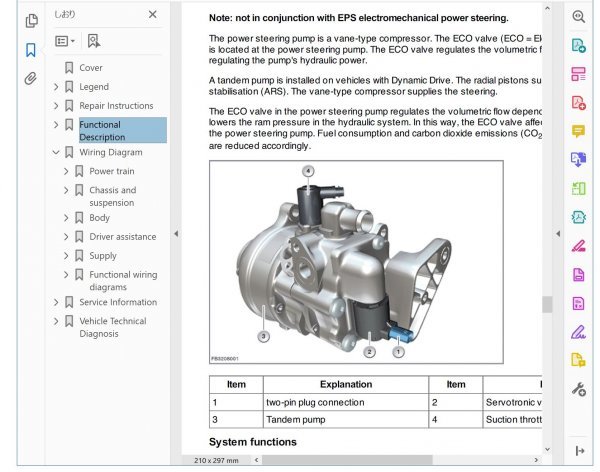Open the bookmark options dropdown menu
Viewport: 600px width, 472px height.
coord(65,41)
